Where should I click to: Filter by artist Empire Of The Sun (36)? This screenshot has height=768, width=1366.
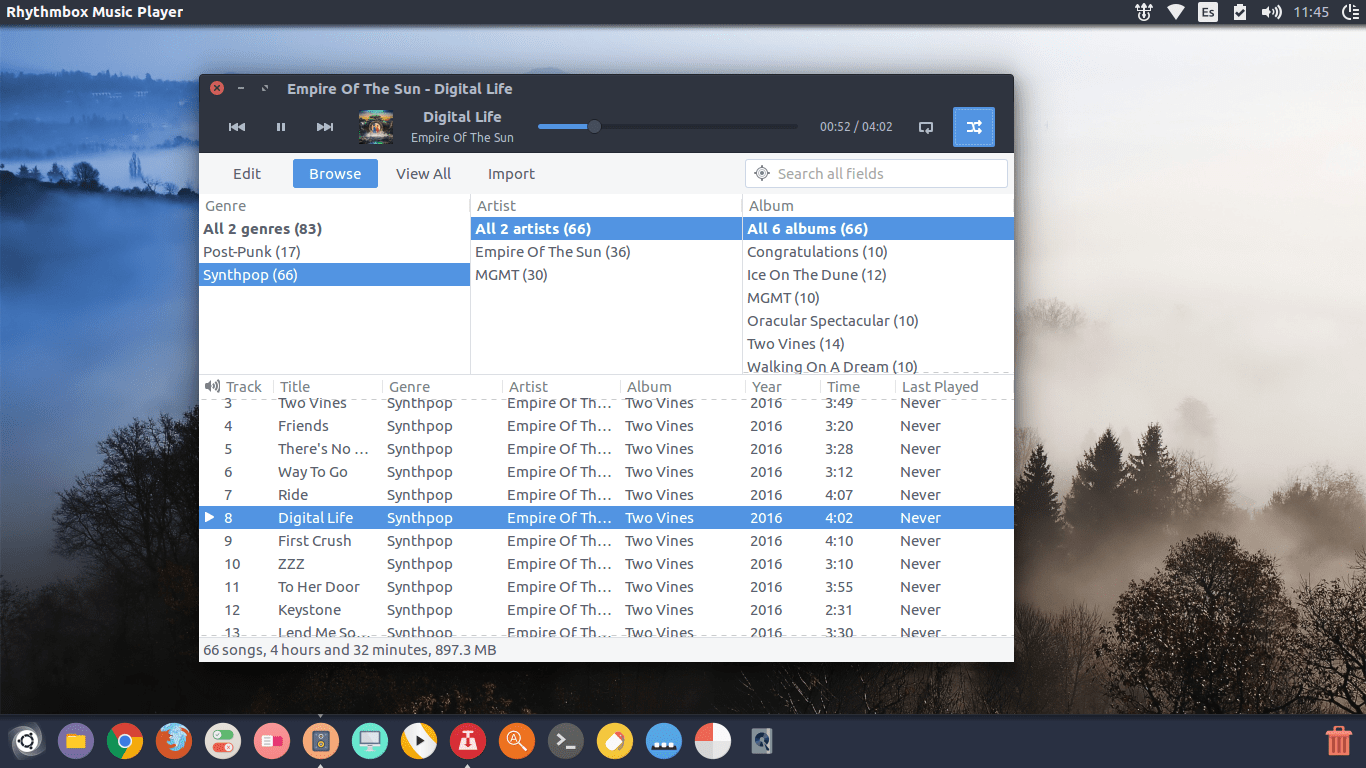[606, 252]
